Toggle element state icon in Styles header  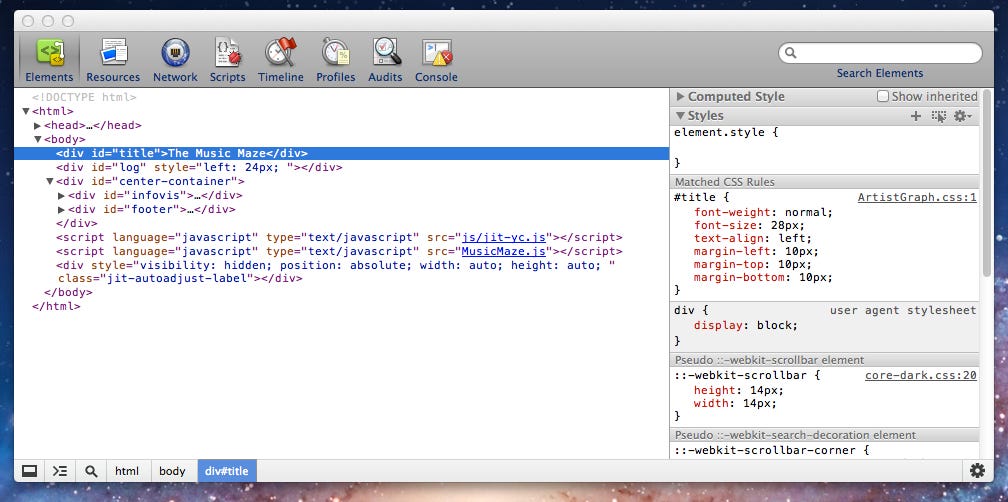coord(939,116)
